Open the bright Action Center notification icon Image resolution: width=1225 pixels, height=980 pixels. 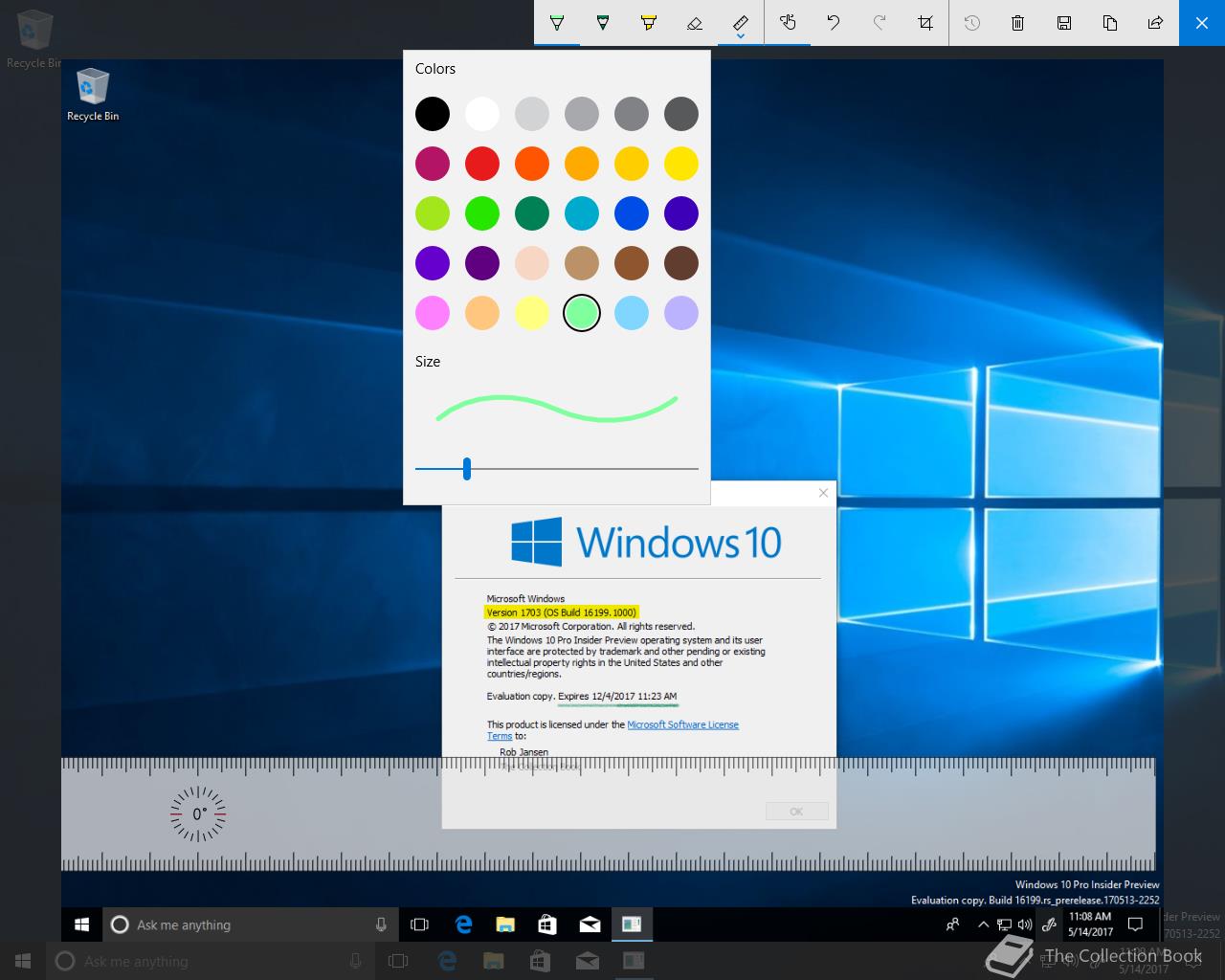point(1136,924)
